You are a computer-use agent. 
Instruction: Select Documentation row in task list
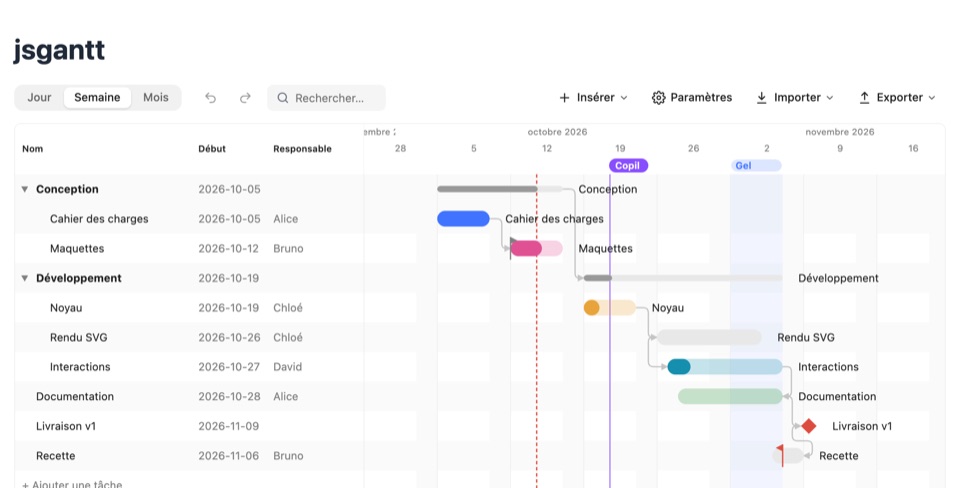[x=189, y=396]
